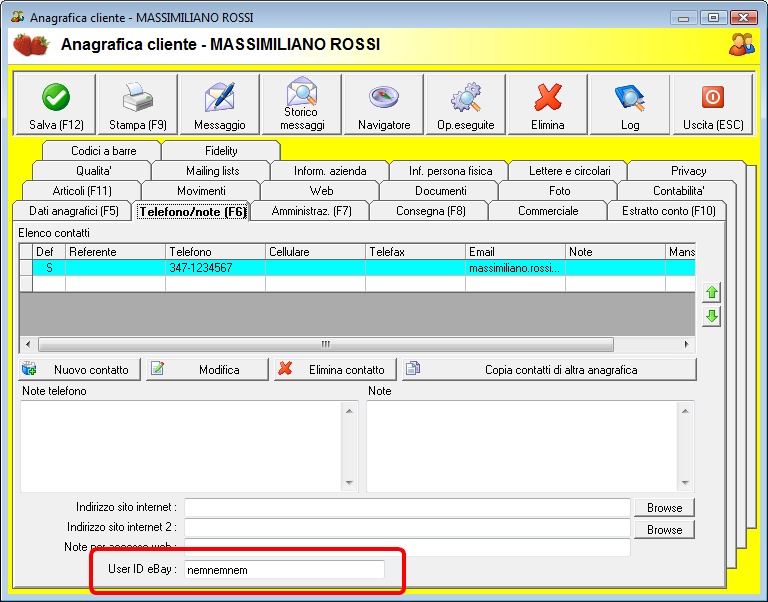The width and height of the screenshot is (768, 602).
Task: Open the Articoli (F11) tab
Action: [x=82, y=191]
